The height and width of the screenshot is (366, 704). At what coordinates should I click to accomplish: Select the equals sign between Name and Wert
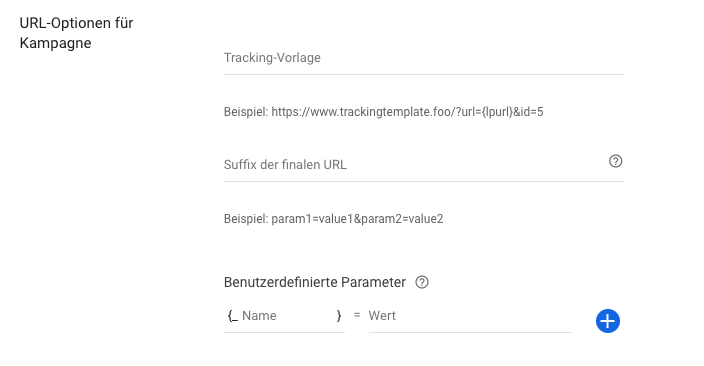point(357,315)
